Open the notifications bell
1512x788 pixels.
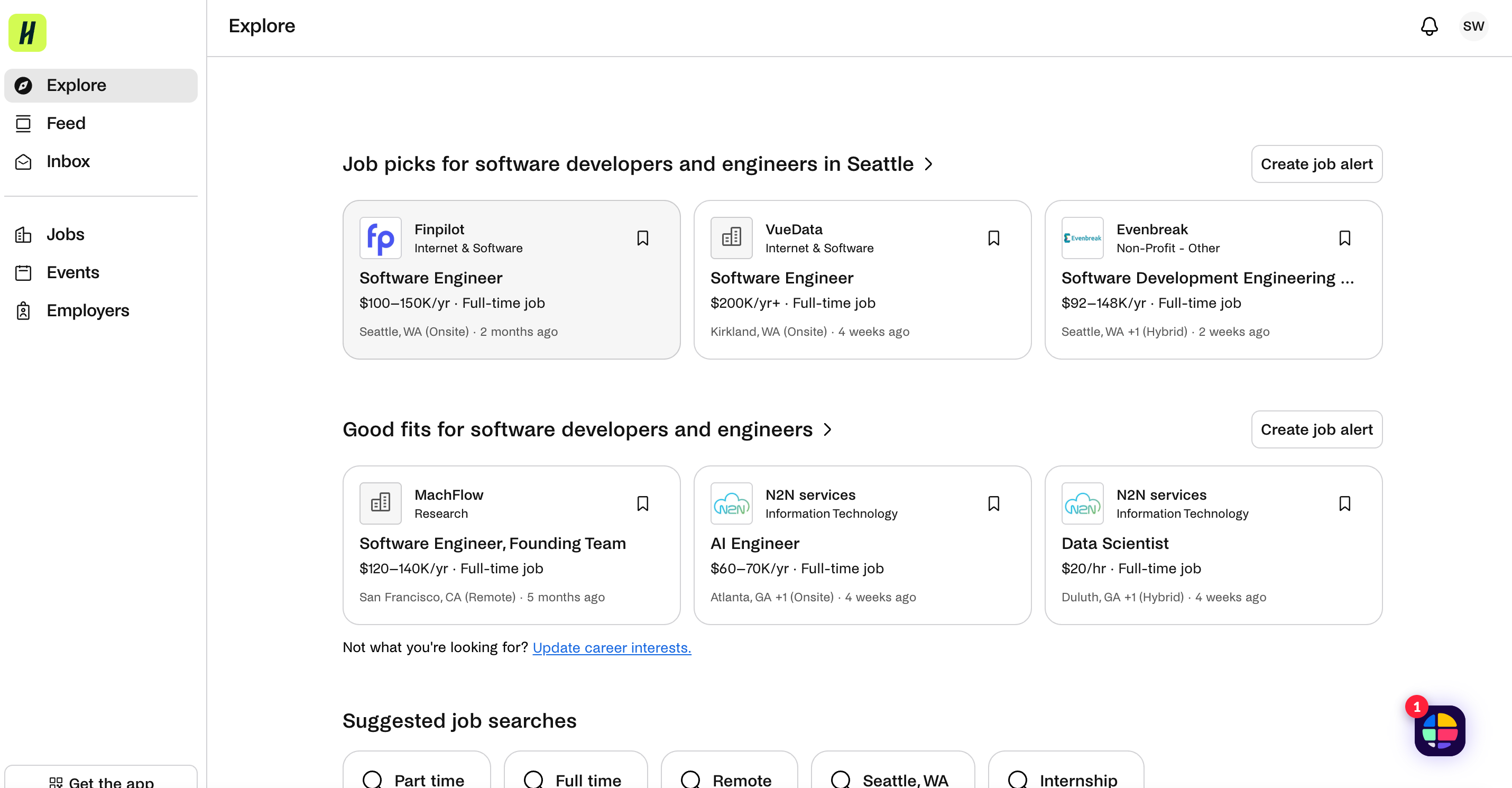pos(1428,26)
